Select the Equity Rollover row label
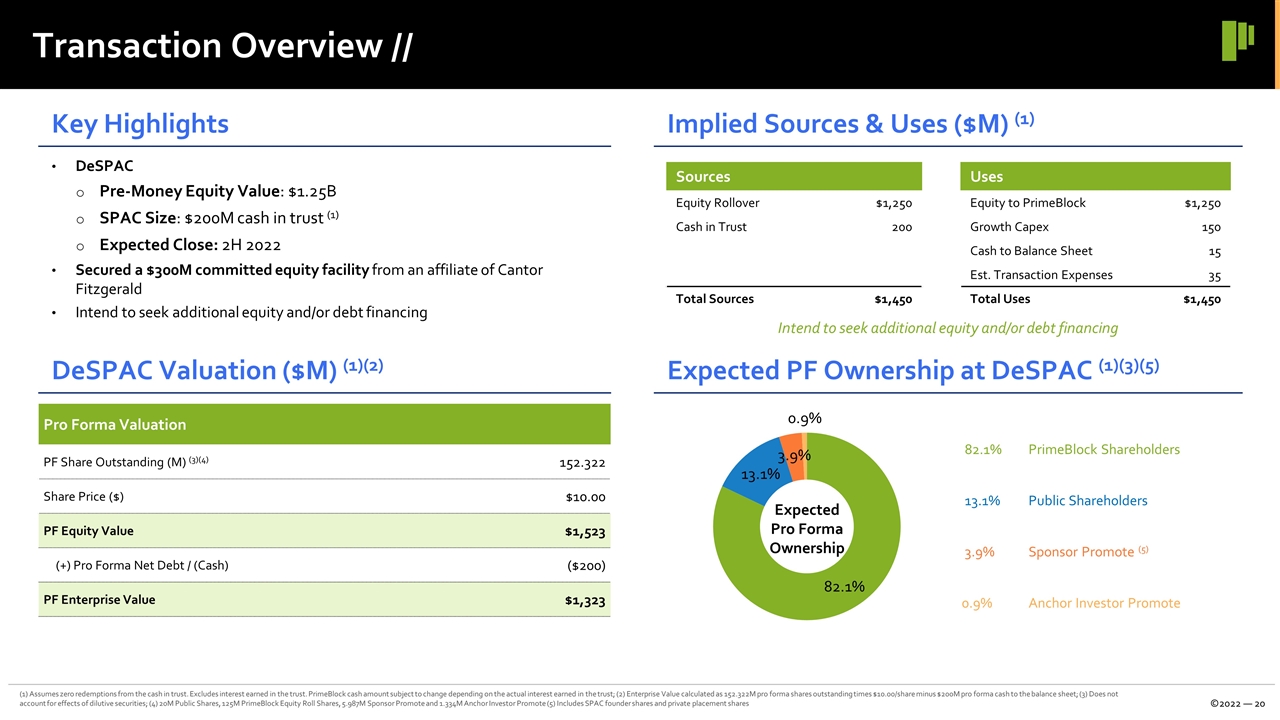The image size is (1280, 720). coord(717,203)
